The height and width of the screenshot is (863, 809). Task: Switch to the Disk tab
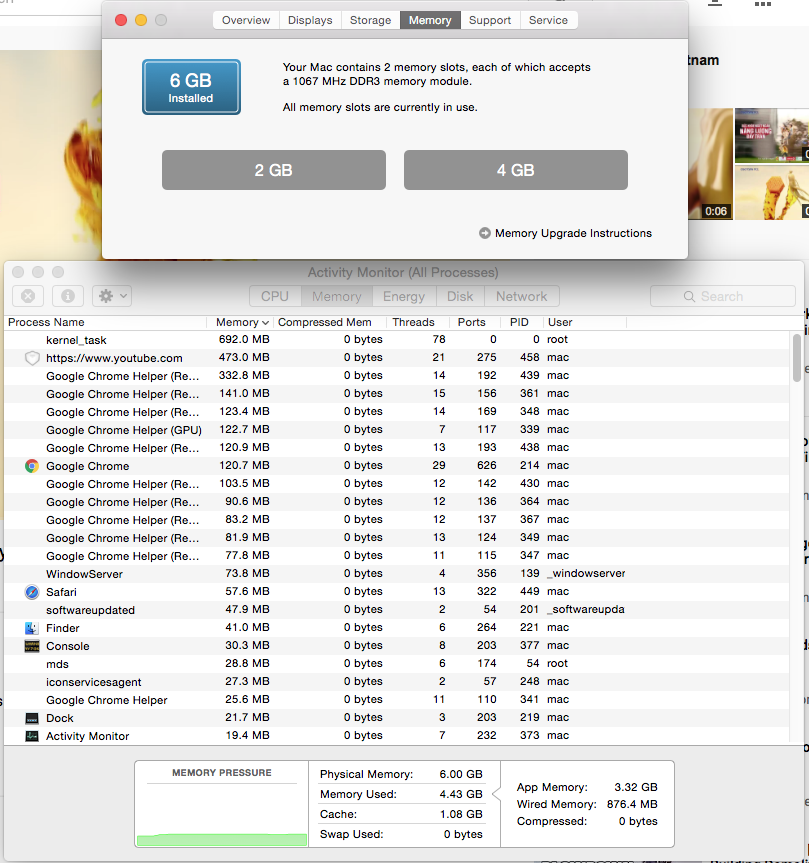pos(460,296)
